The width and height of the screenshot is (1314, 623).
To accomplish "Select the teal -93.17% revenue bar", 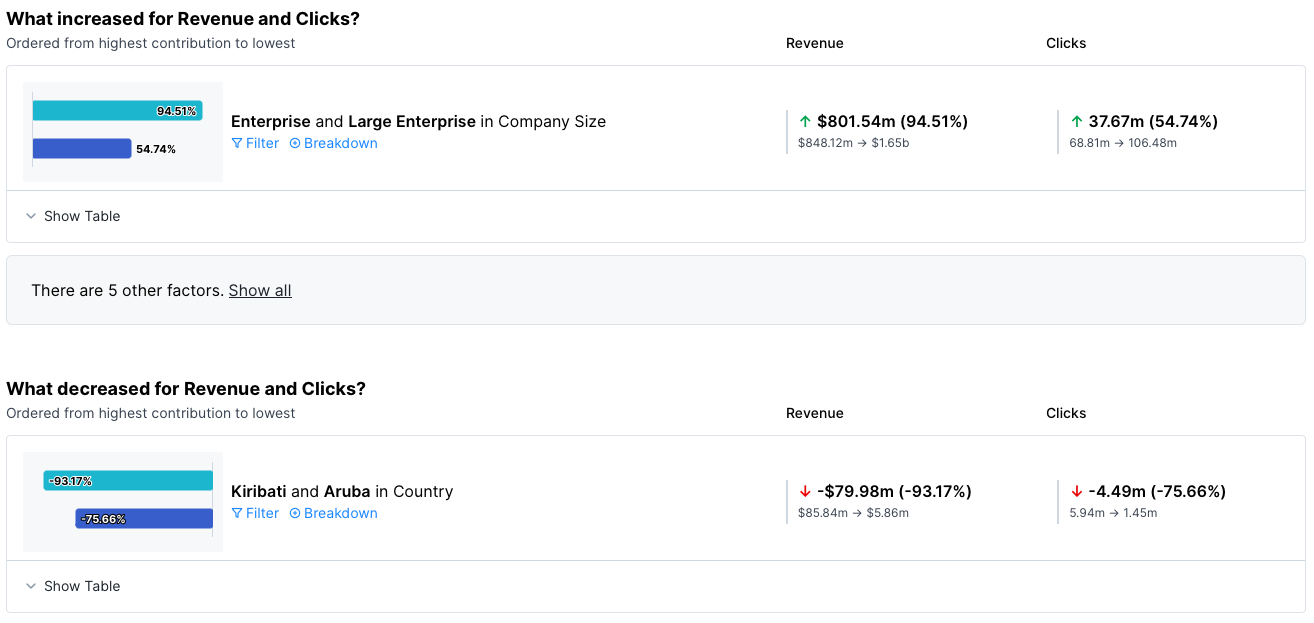I will (x=128, y=481).
